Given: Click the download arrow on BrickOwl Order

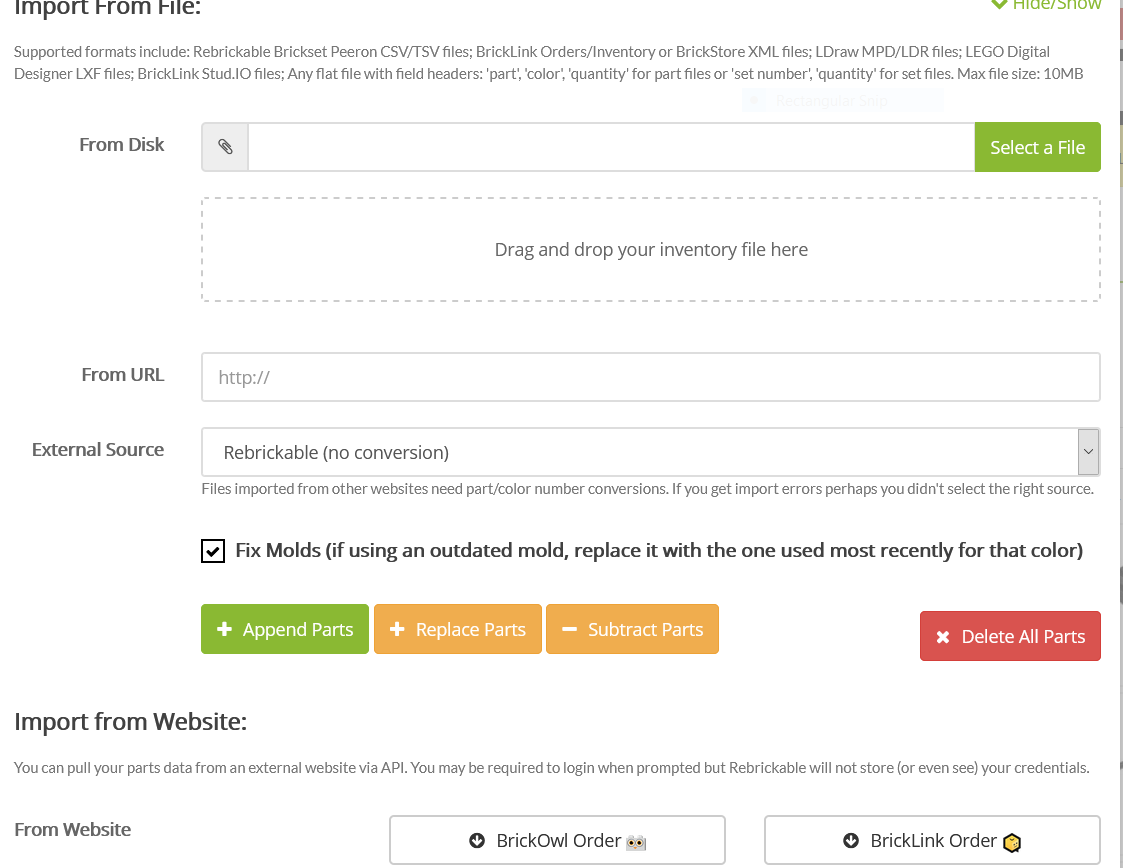Looking at the screenshot, I should pyautogui.click(x=476, y=841).
